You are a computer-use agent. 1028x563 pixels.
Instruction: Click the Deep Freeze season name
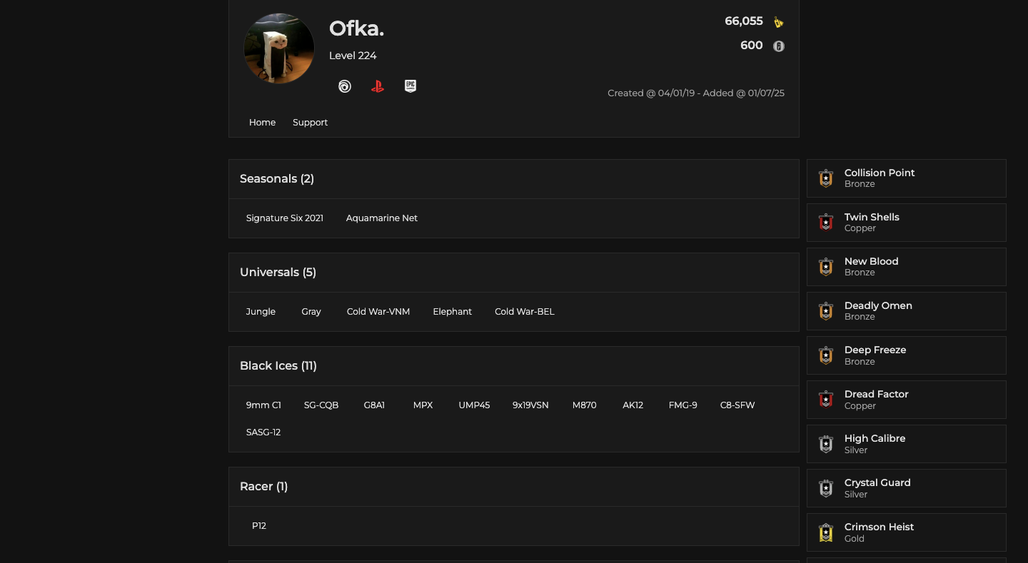[875, 350]
